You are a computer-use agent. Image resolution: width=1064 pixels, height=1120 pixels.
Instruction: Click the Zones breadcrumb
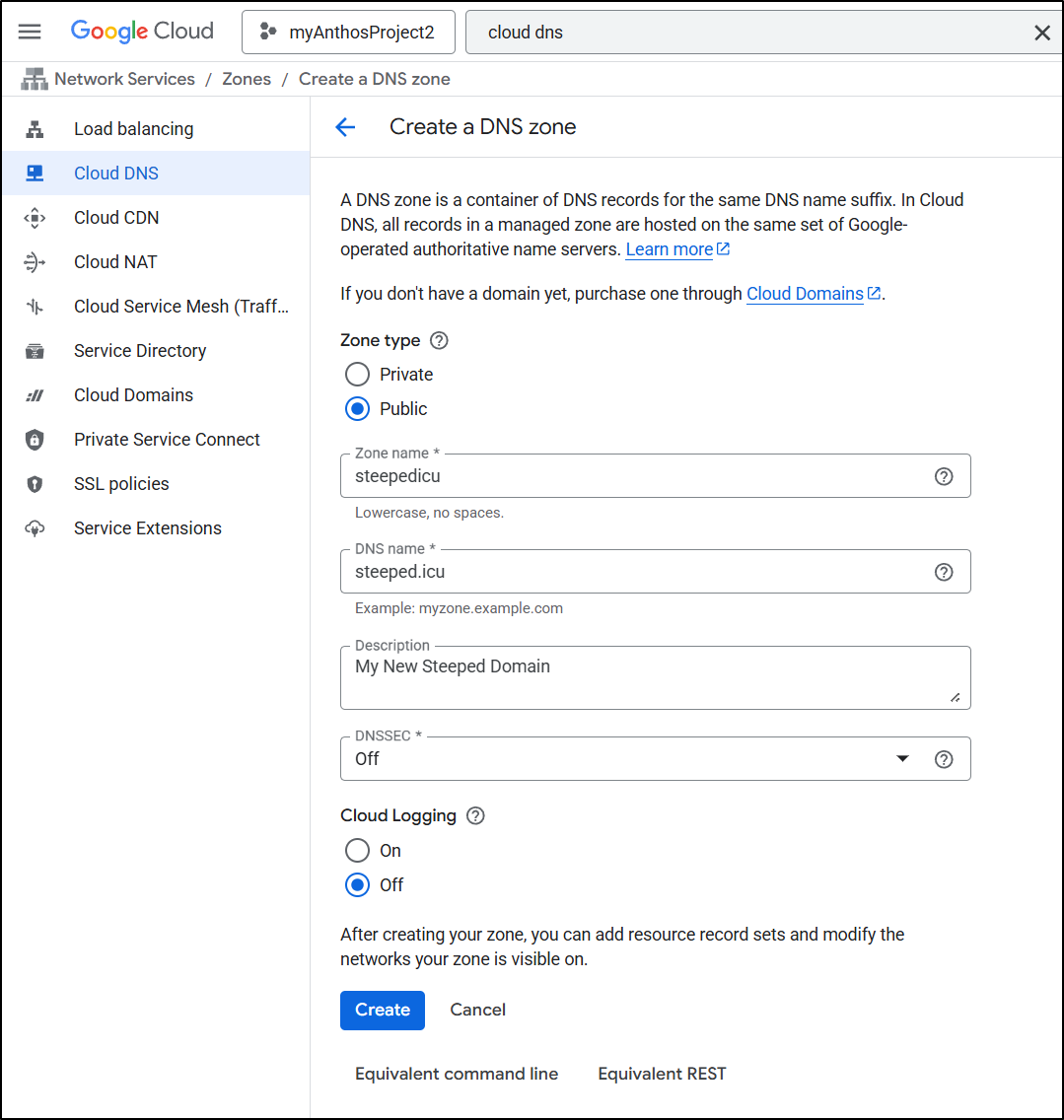(247, 79)
